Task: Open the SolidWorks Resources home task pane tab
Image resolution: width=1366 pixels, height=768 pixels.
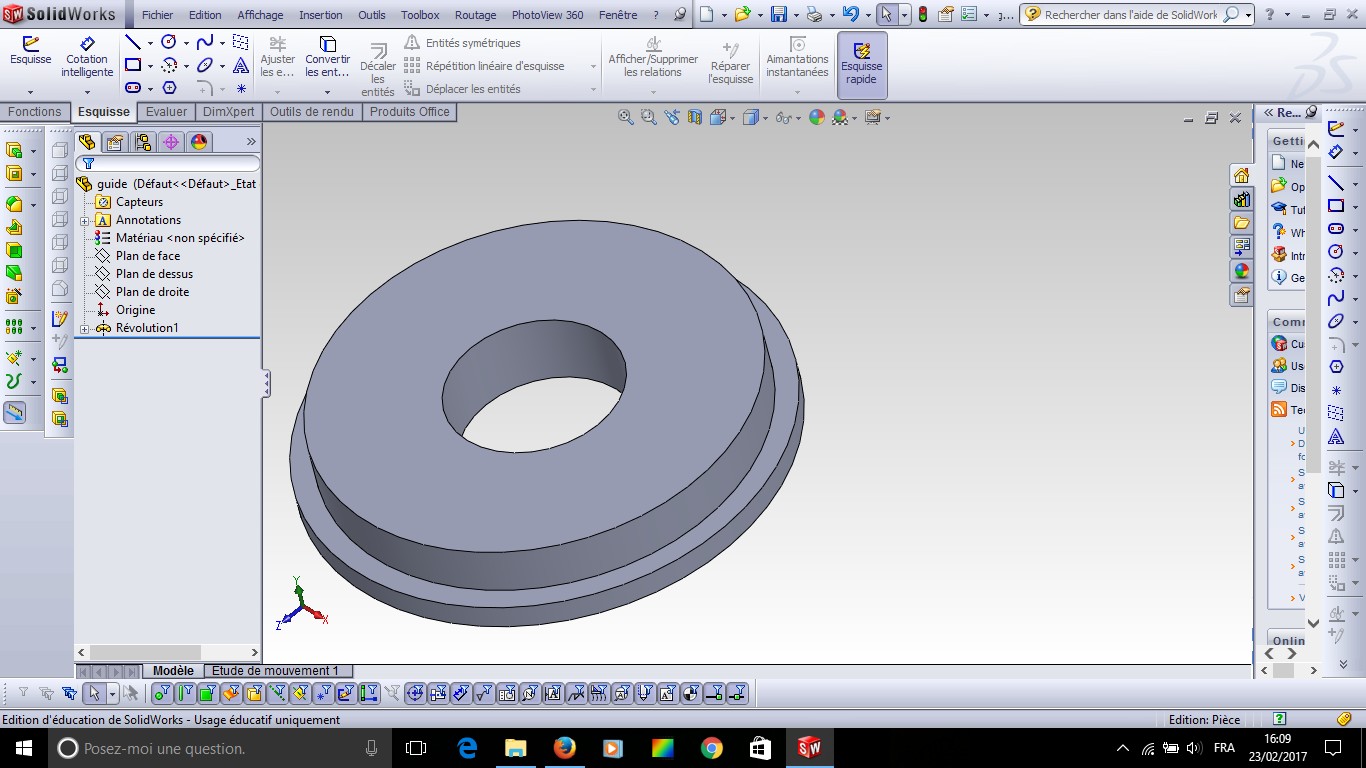Action: 1241,175
